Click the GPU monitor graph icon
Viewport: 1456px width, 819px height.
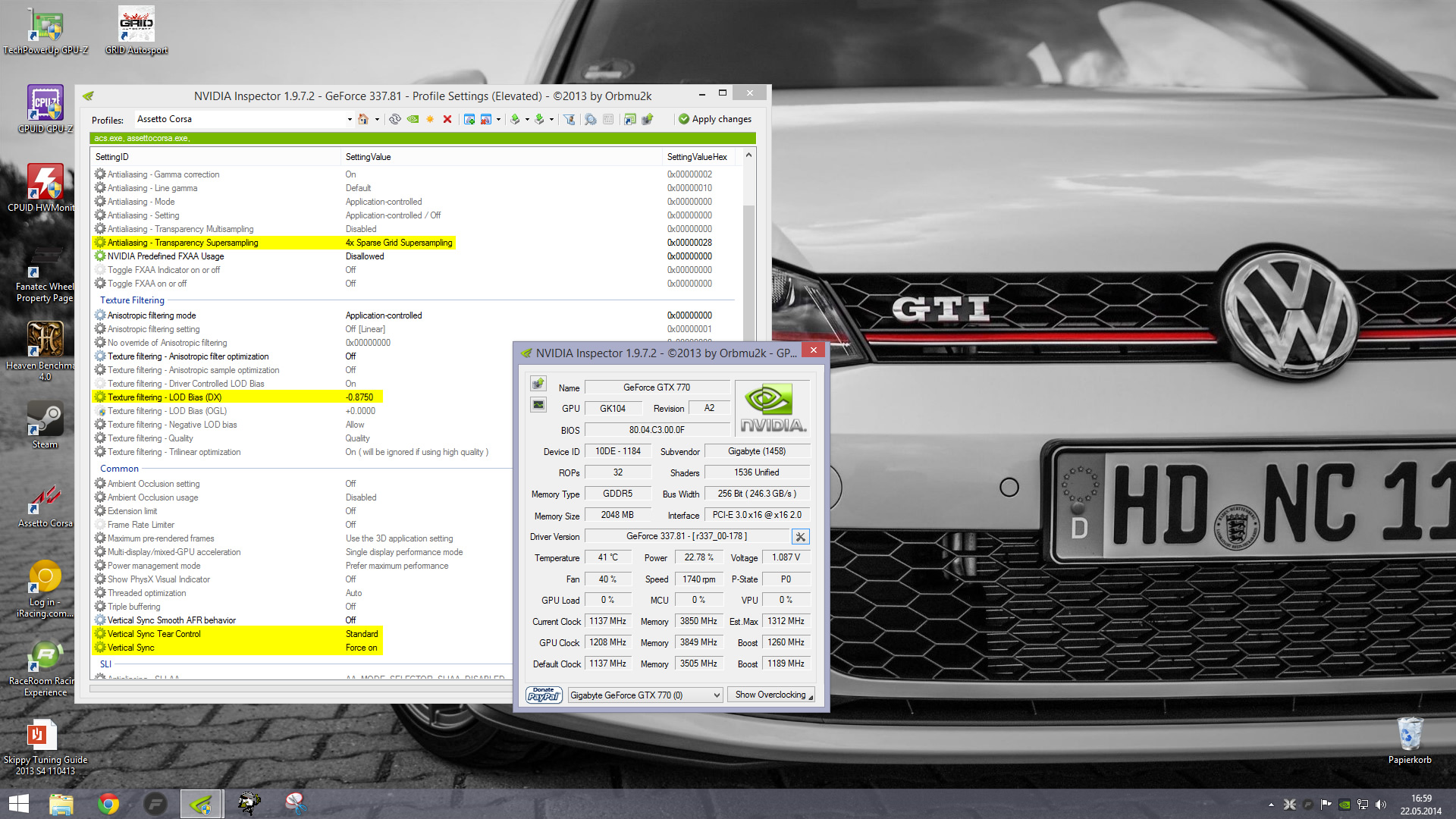[x=538, y=405]
